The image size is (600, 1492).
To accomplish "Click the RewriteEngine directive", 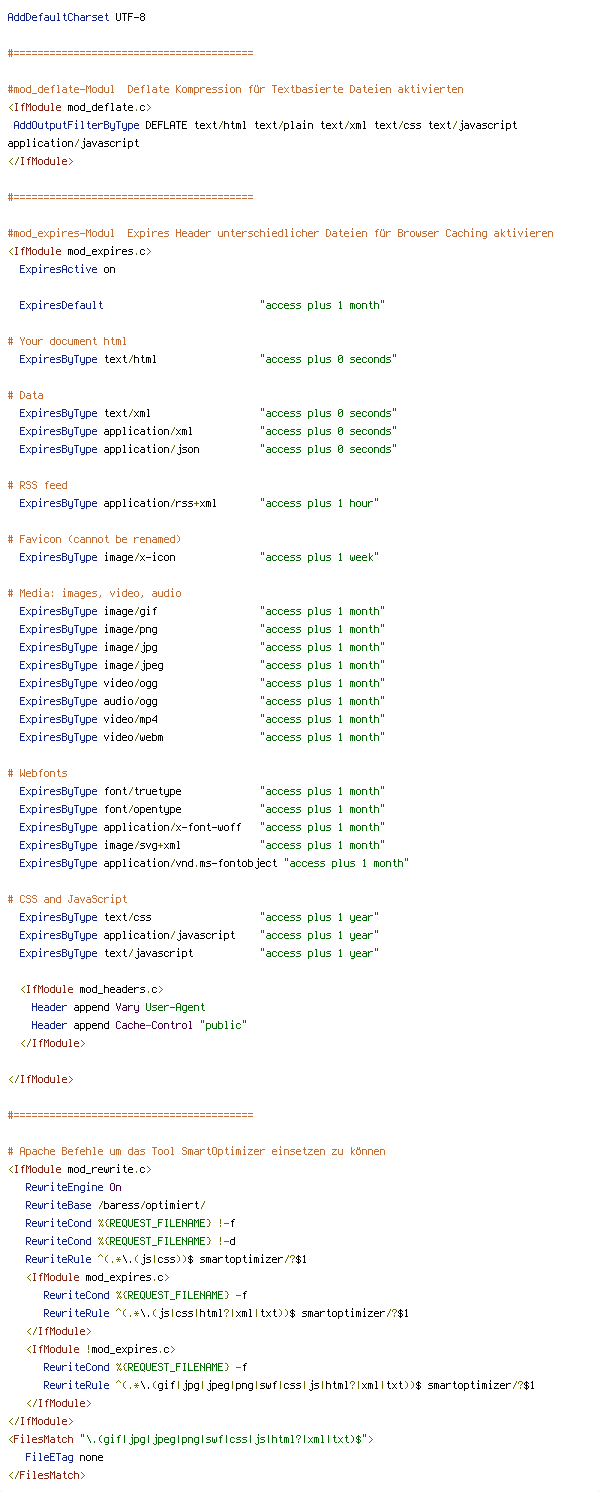I will click(x=64, y=1187).
